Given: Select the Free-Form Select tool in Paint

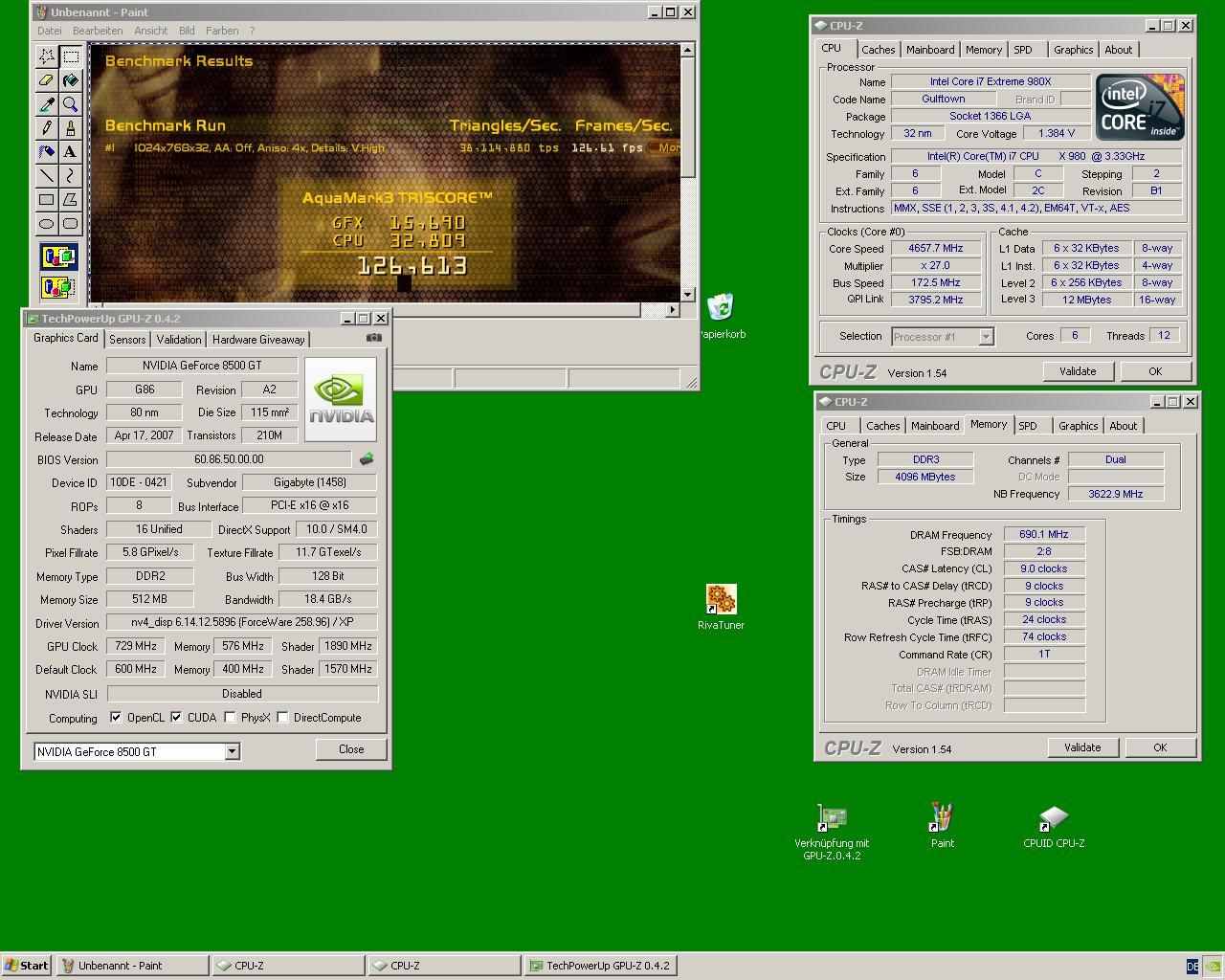Looking at the screenshot, I should pos(46,56).
